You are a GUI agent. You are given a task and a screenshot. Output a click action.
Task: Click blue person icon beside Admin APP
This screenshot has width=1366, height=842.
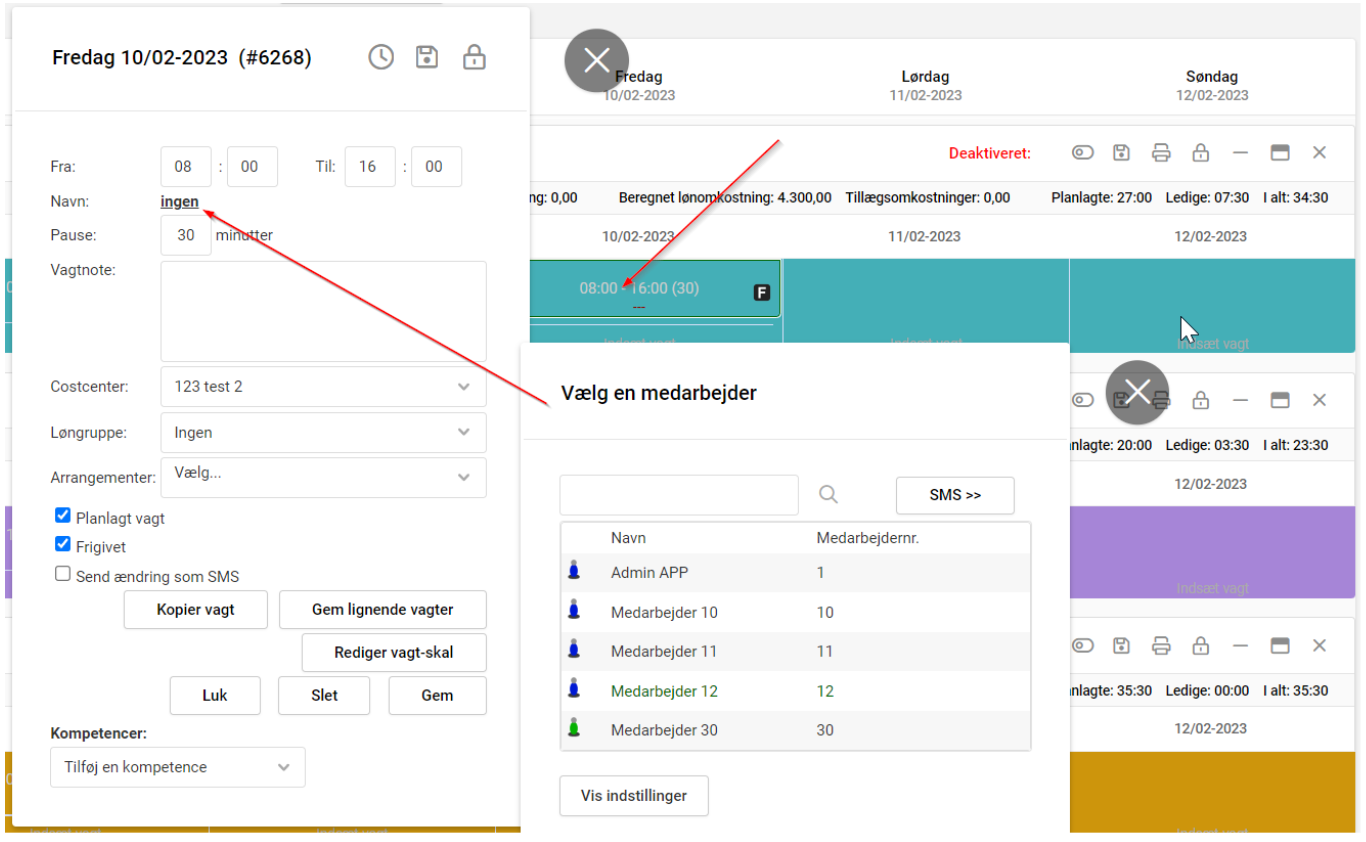pyautogui.click(x=574, y=573)
